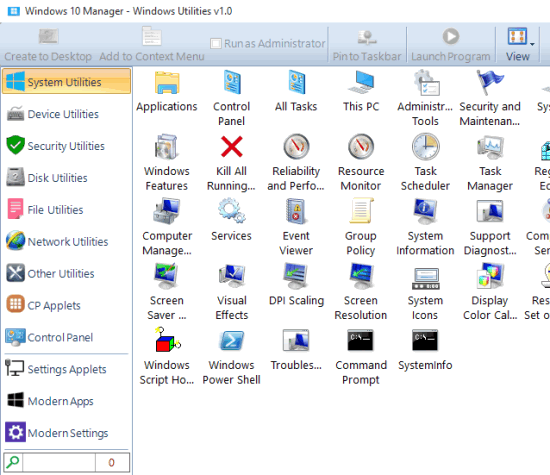Click Kill All Running red X icon
Viewport: 550px width, 475px height.
tap(232, 147)
